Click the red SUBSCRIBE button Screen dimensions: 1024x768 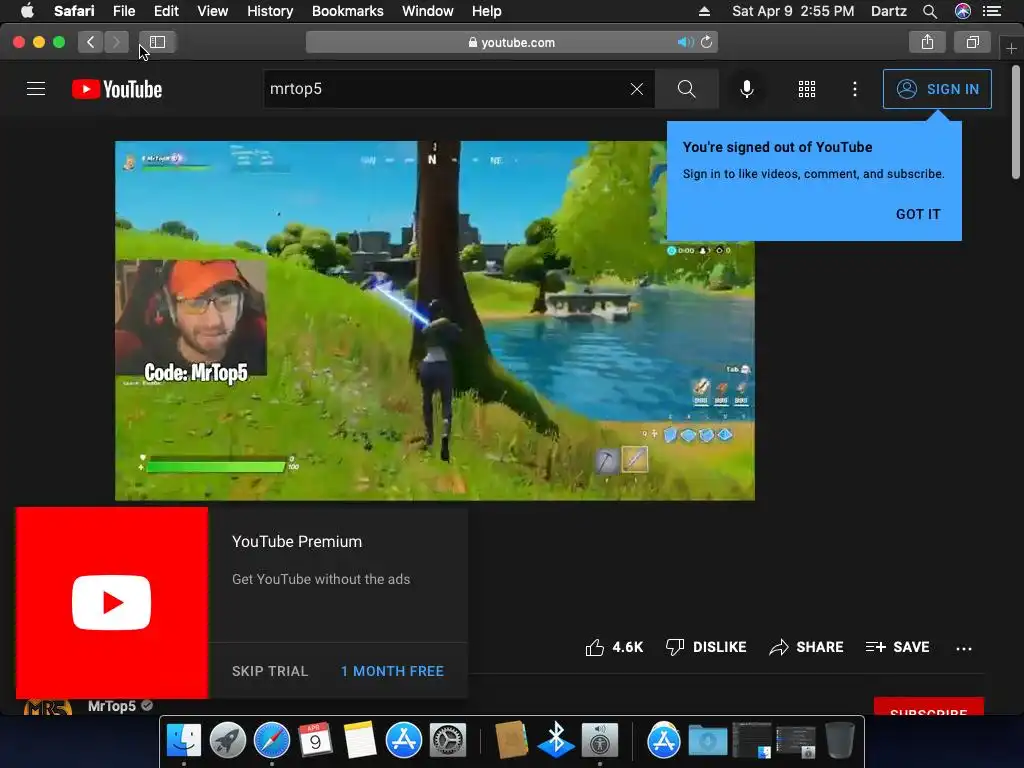click(929, 707)
